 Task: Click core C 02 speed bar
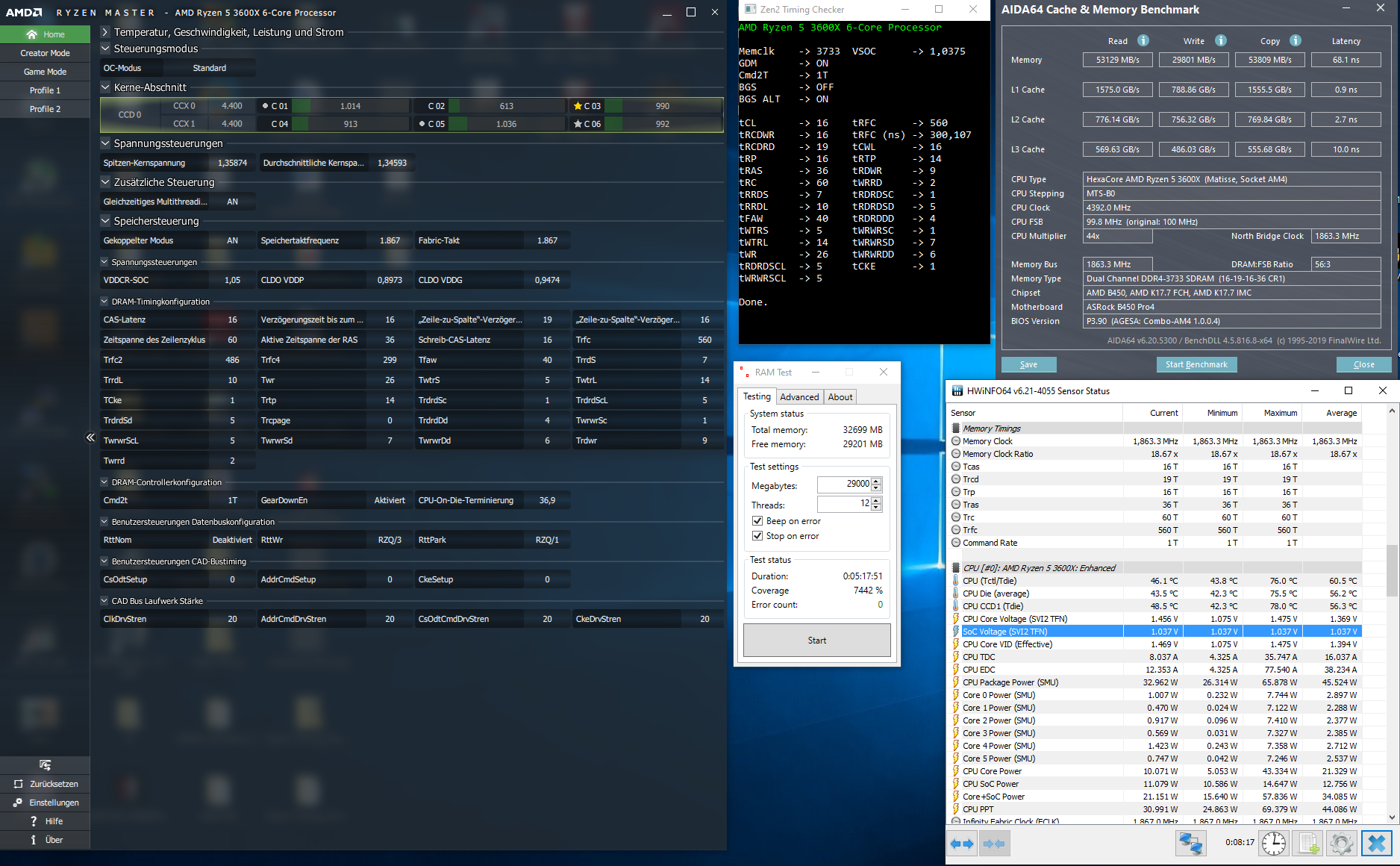click(507, 106)
